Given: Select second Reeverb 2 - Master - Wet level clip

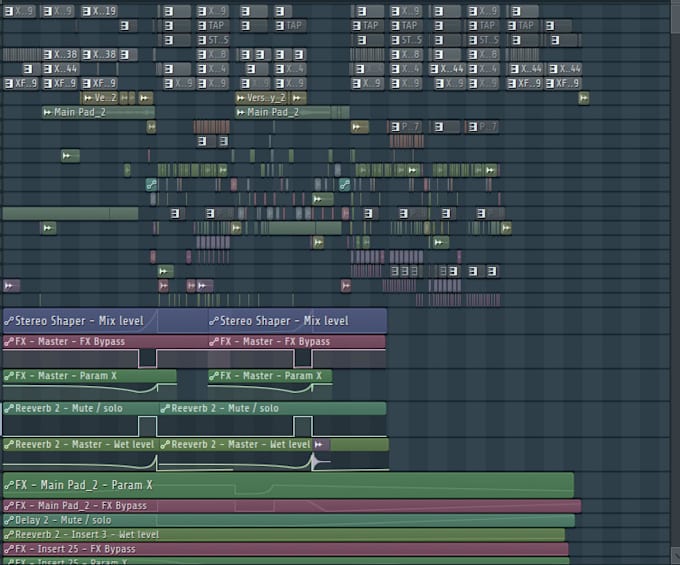Looking at the screenshot, I should point(240,444).
